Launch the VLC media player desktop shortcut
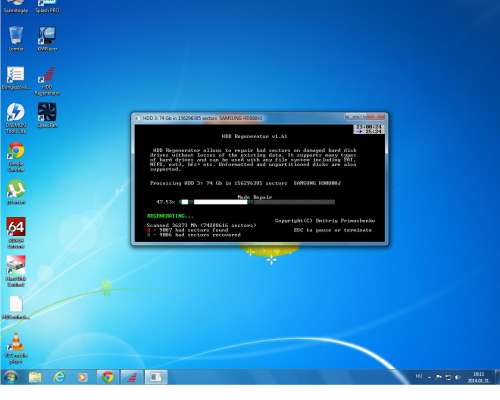 point(16,348)
